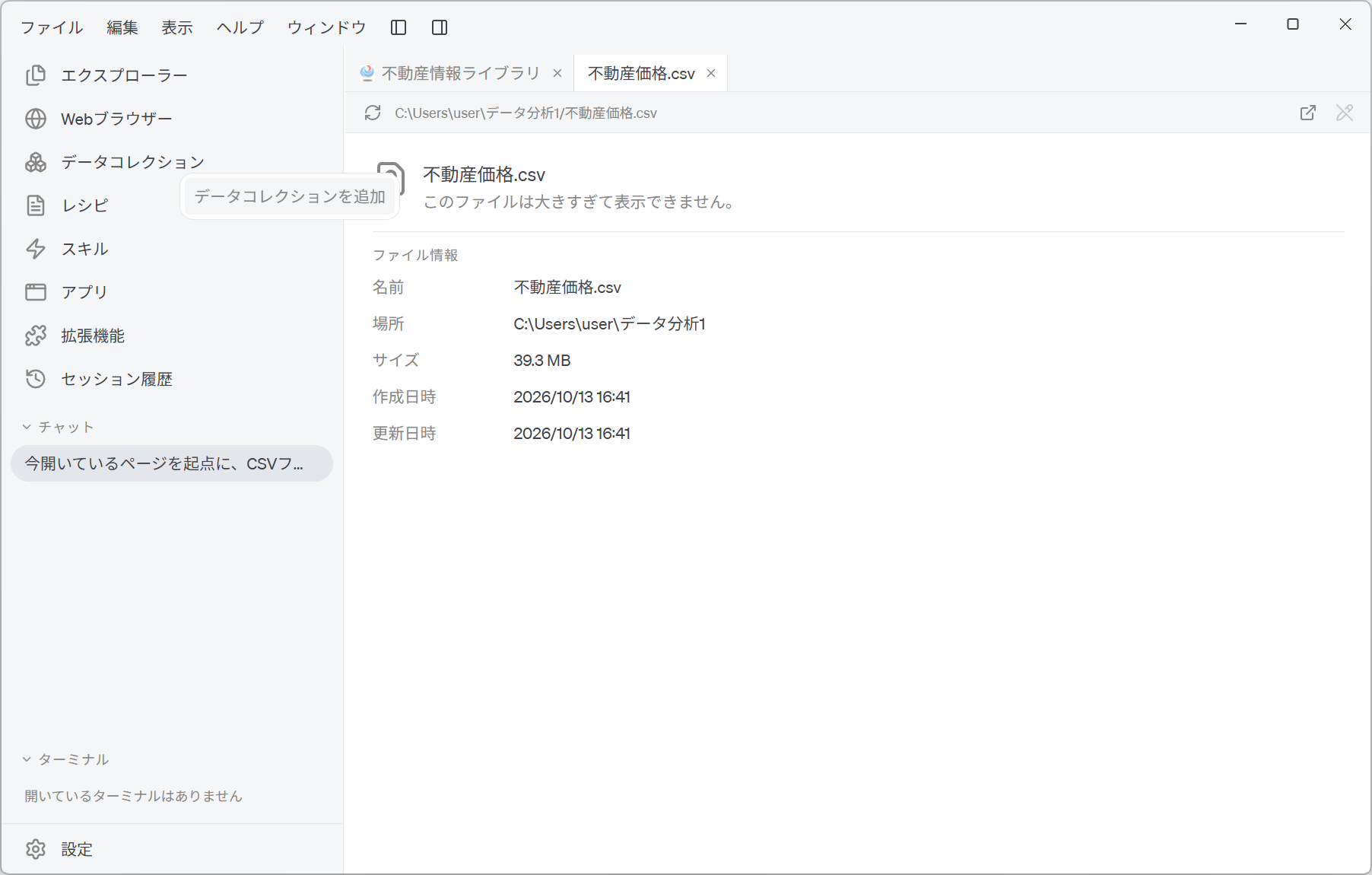1372x875 pixels.
Task: Open the ヘルプ menu
Action: [240, 27]
